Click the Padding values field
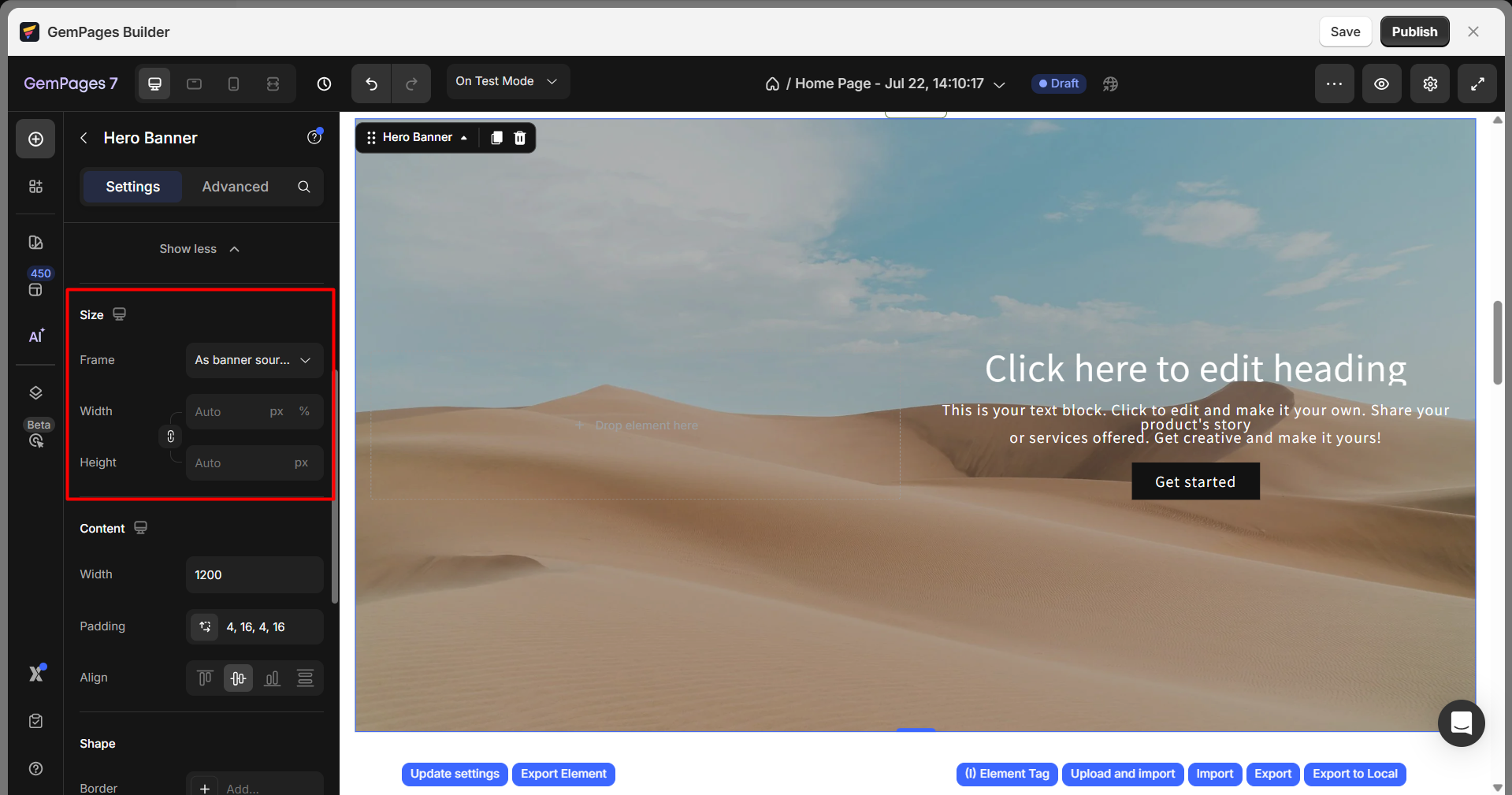 click(254, 627)
